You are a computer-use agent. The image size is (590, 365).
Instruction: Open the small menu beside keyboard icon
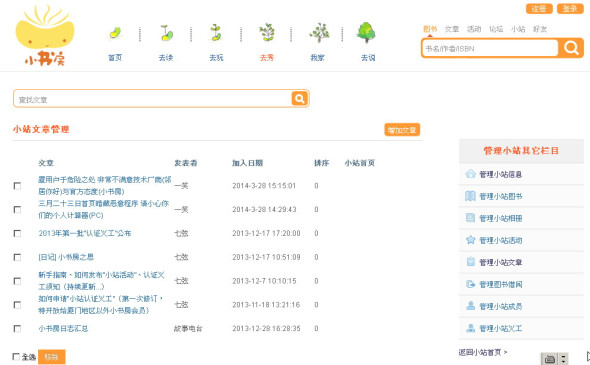[563, 359]
